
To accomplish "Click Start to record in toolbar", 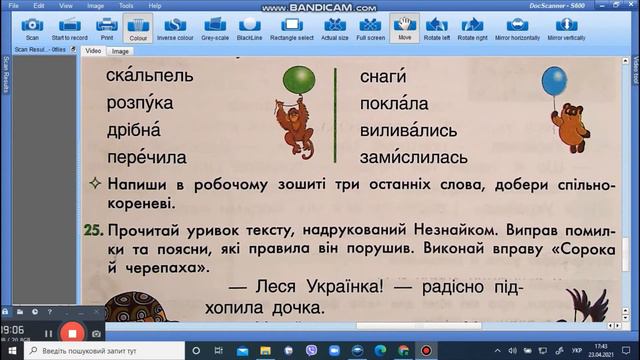I will click(69, 29).
